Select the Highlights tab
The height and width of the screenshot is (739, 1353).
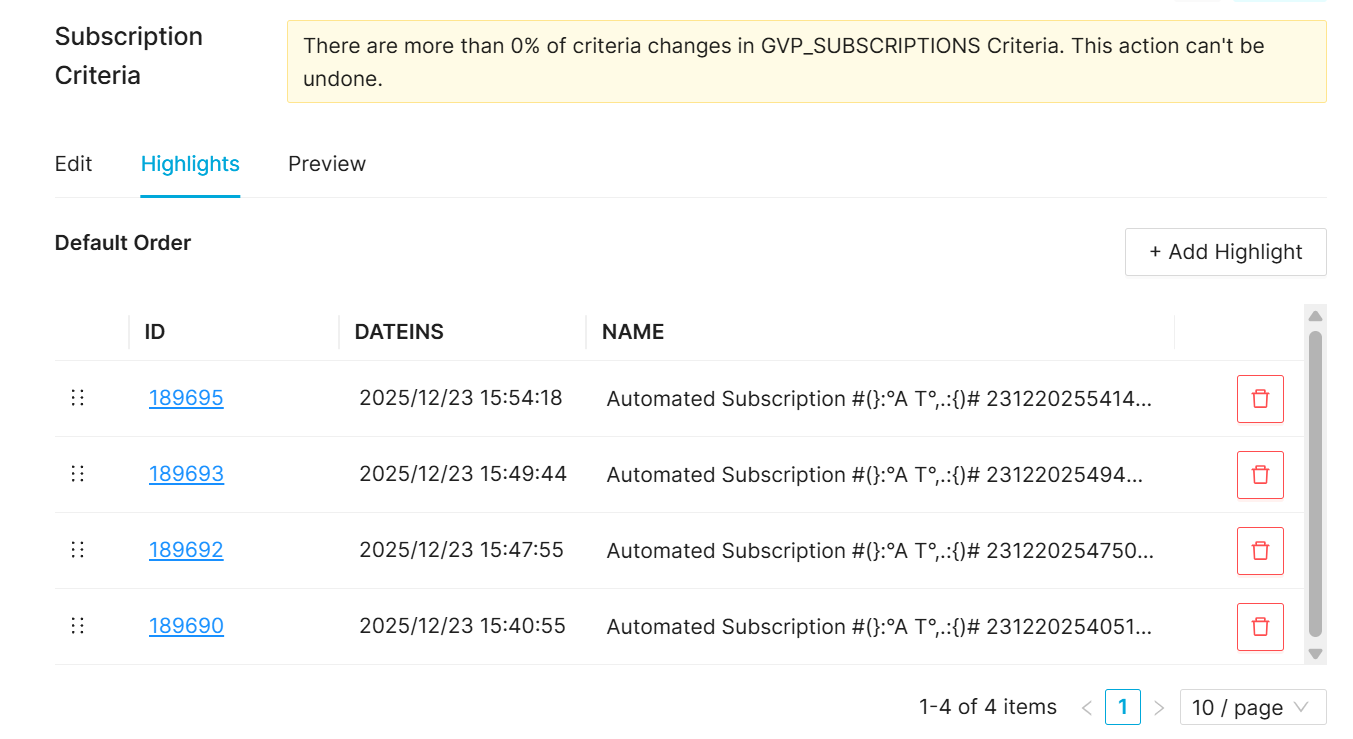coord(190,164)
